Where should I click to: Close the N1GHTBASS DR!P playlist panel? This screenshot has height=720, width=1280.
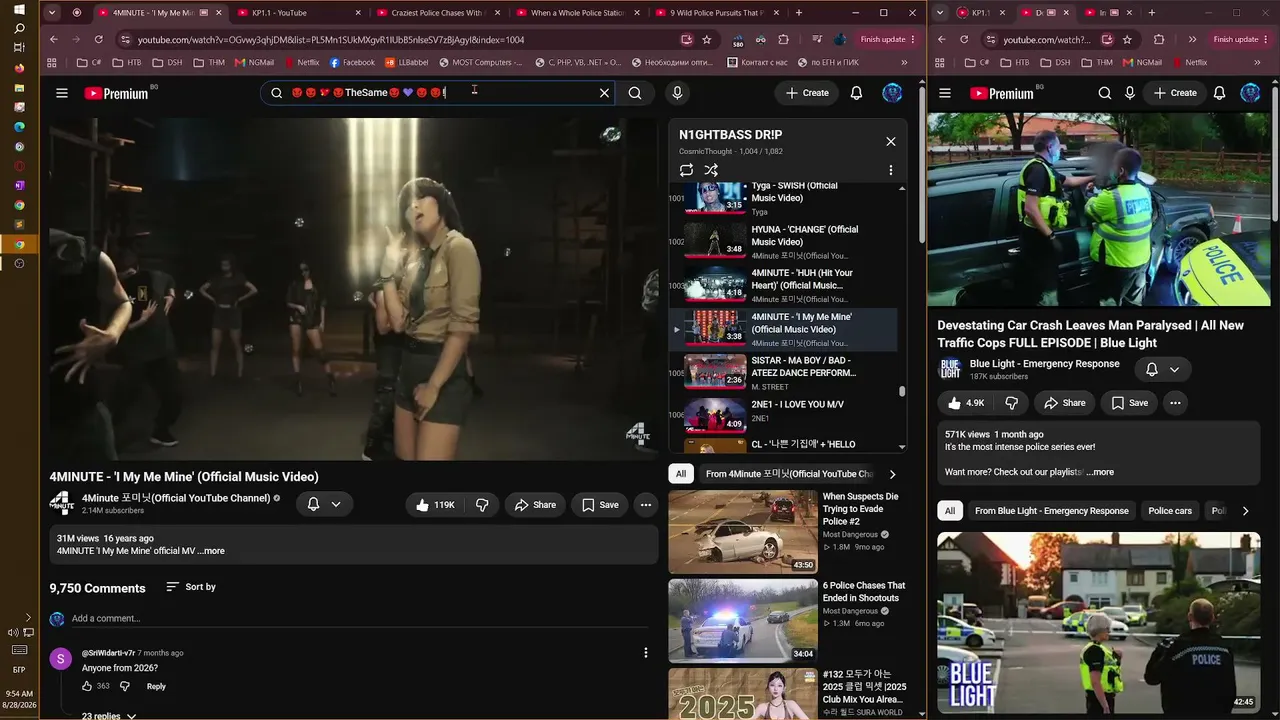(x=891, y=141)
